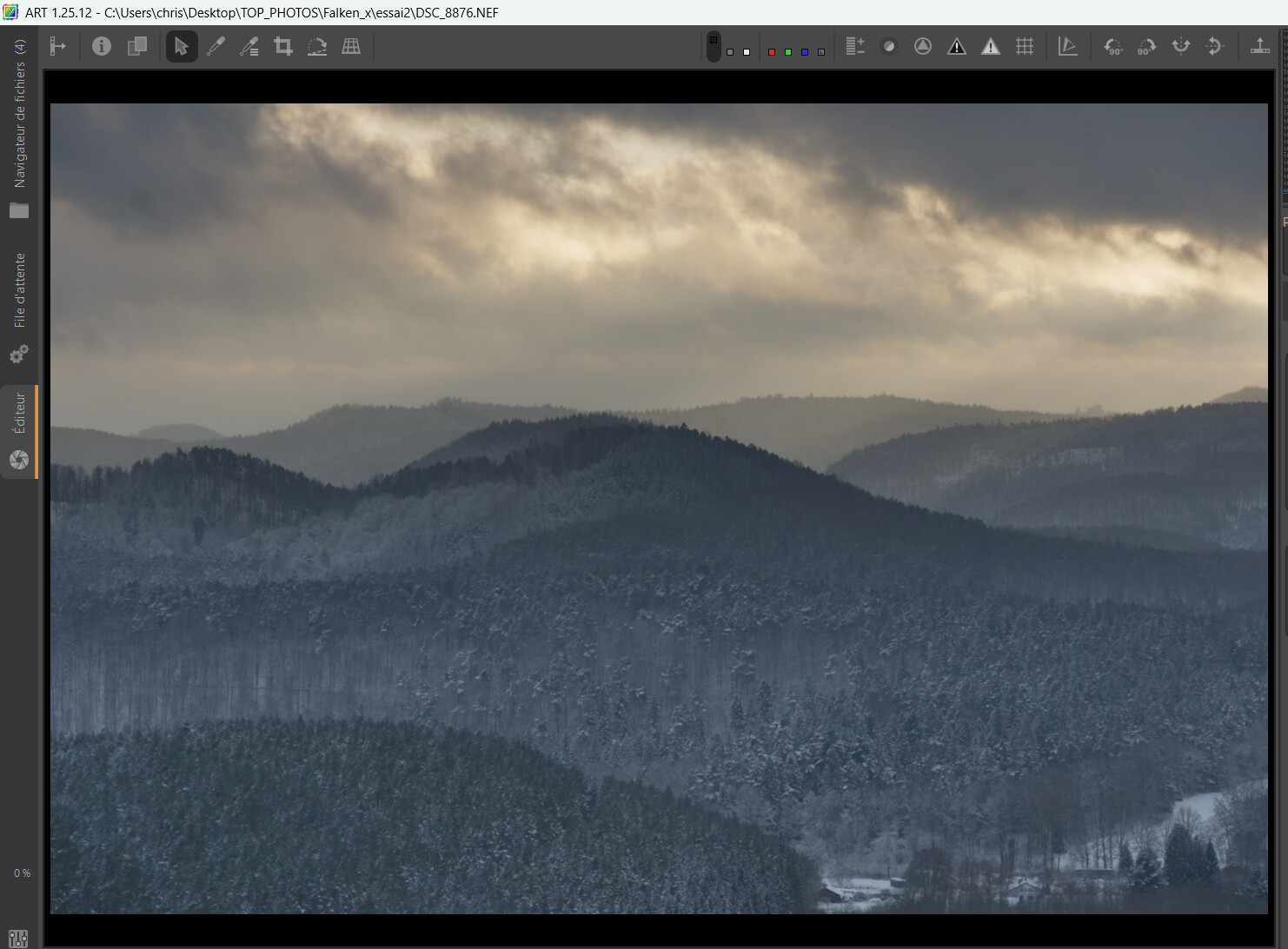Image resolution: width=1288 pixels, height=949 pixels.
Task: Open the image info overlay
Action: click(x=102, y=47)
